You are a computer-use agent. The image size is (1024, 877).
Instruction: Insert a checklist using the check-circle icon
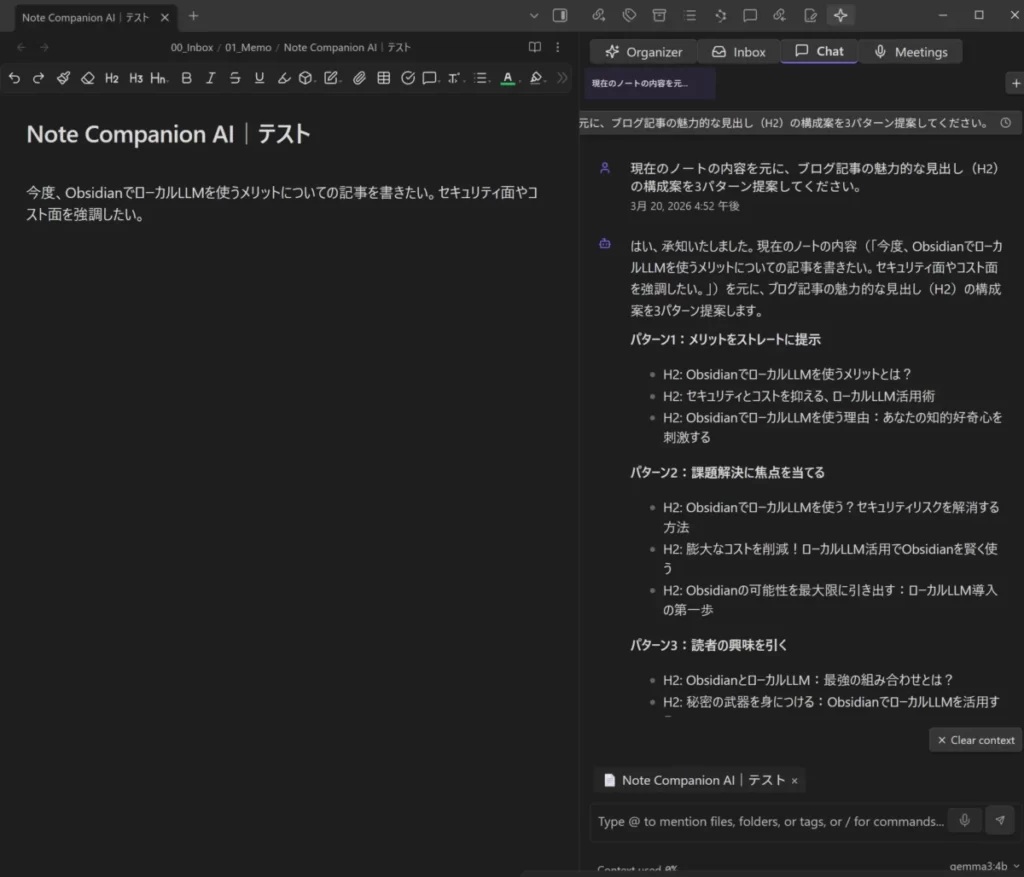tap(407, 78)
